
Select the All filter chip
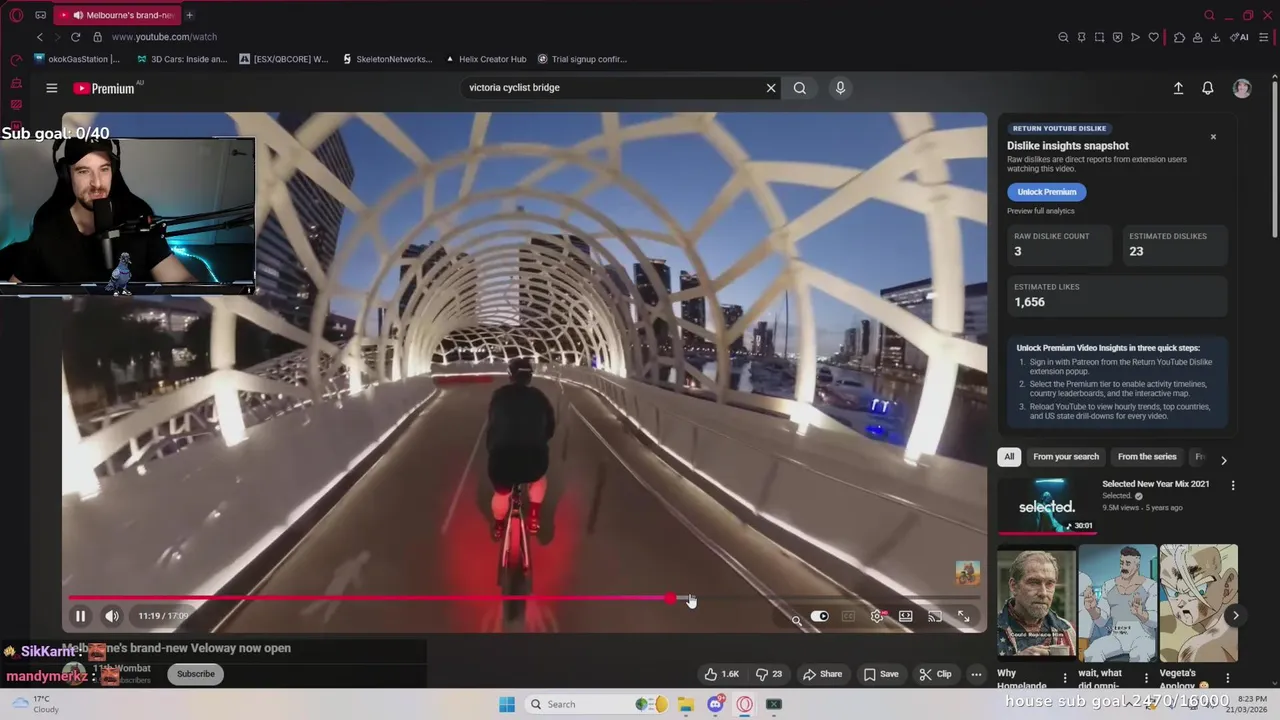click(x=1009, y=457)
